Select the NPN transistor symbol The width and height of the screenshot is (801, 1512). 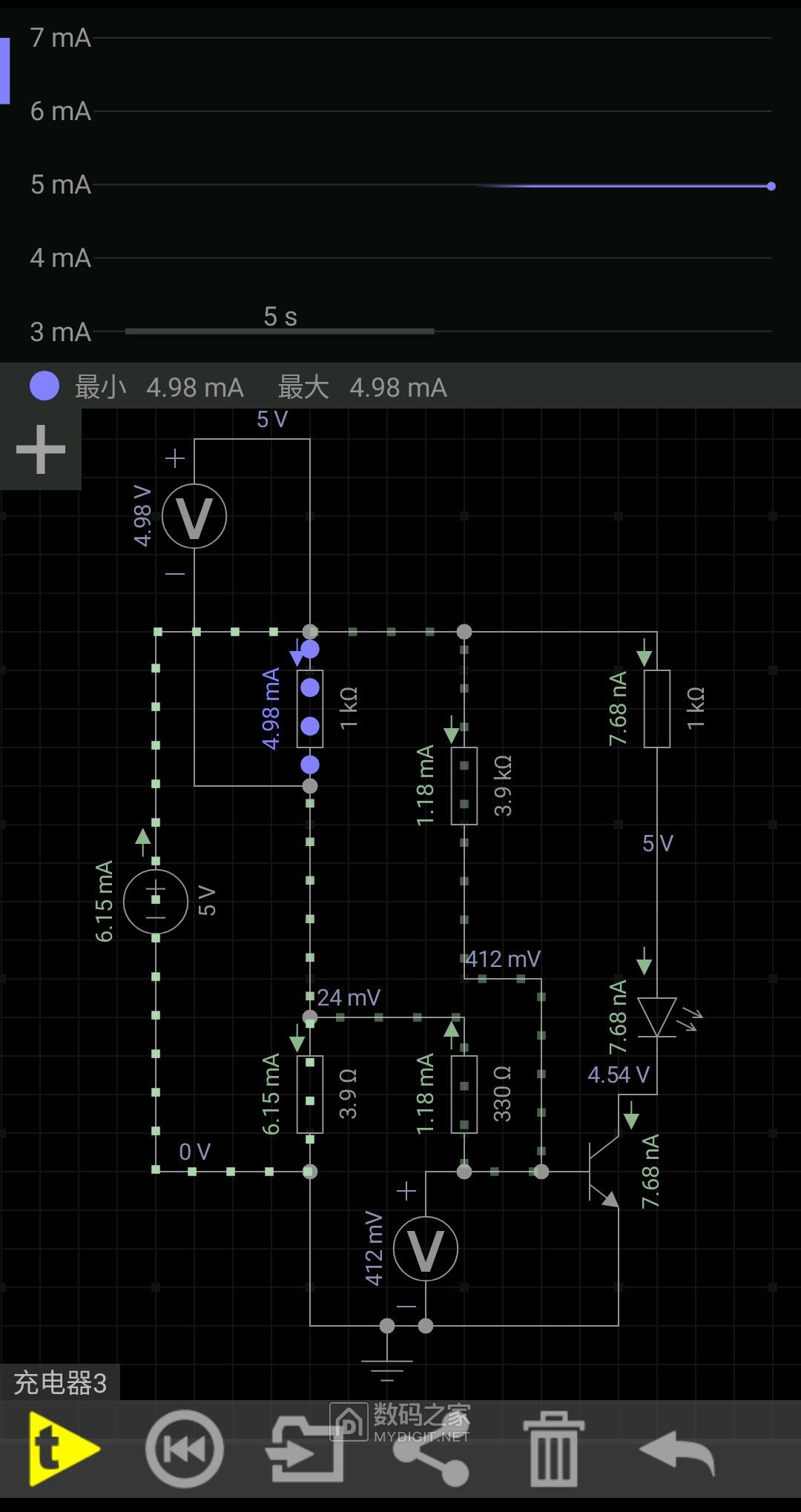tap(602, 1172)
